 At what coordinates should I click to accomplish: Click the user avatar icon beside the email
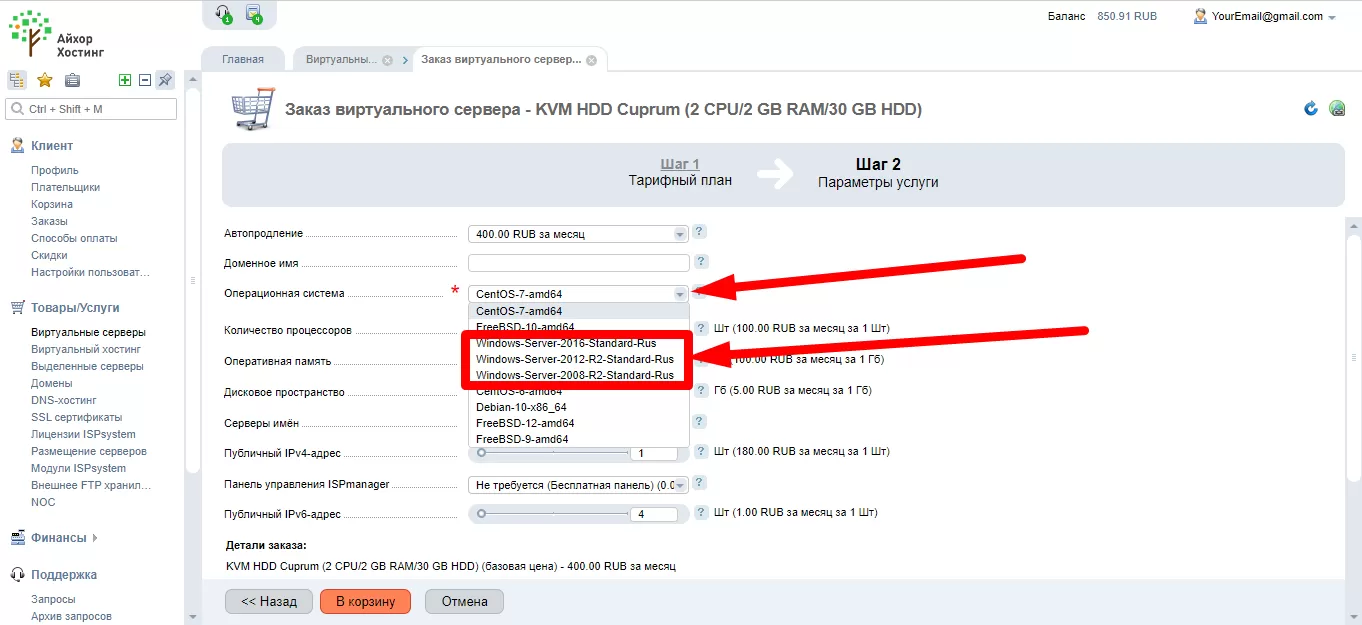1200,16
